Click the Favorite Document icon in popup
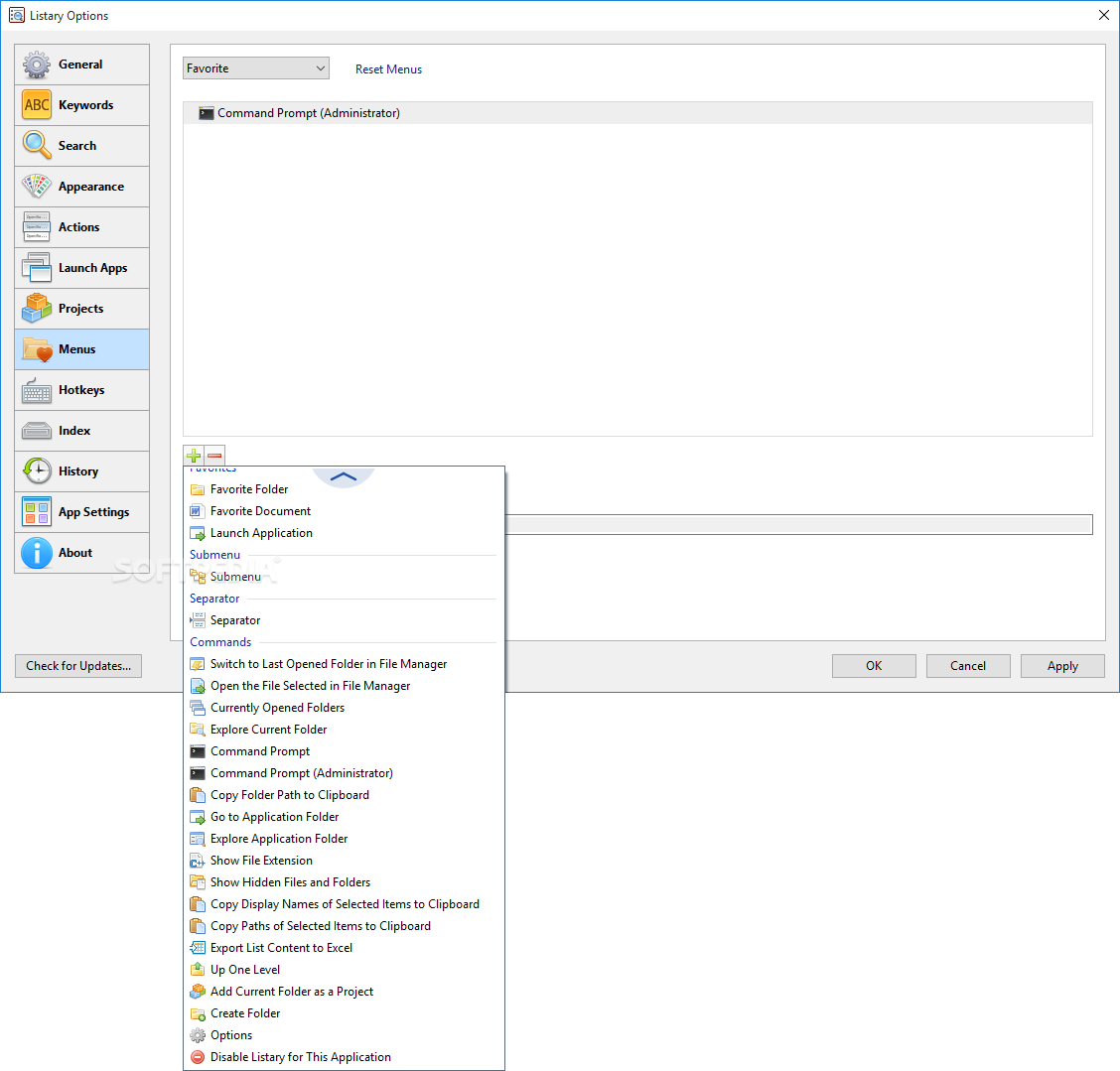Viewport: 1120px width, 1071px height. coord(198,511)
